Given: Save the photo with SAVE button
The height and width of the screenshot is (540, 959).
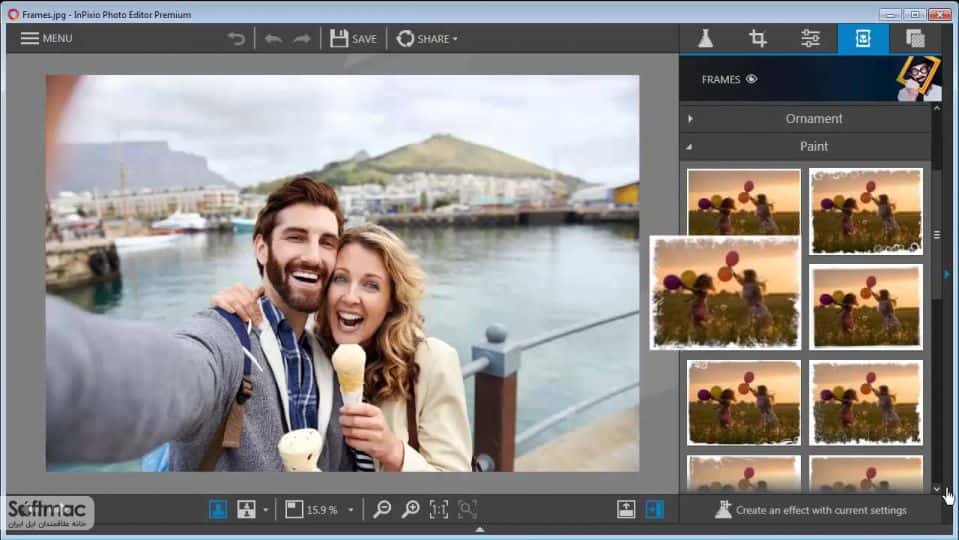Looking at the screenshot, I should coord(354,39).
